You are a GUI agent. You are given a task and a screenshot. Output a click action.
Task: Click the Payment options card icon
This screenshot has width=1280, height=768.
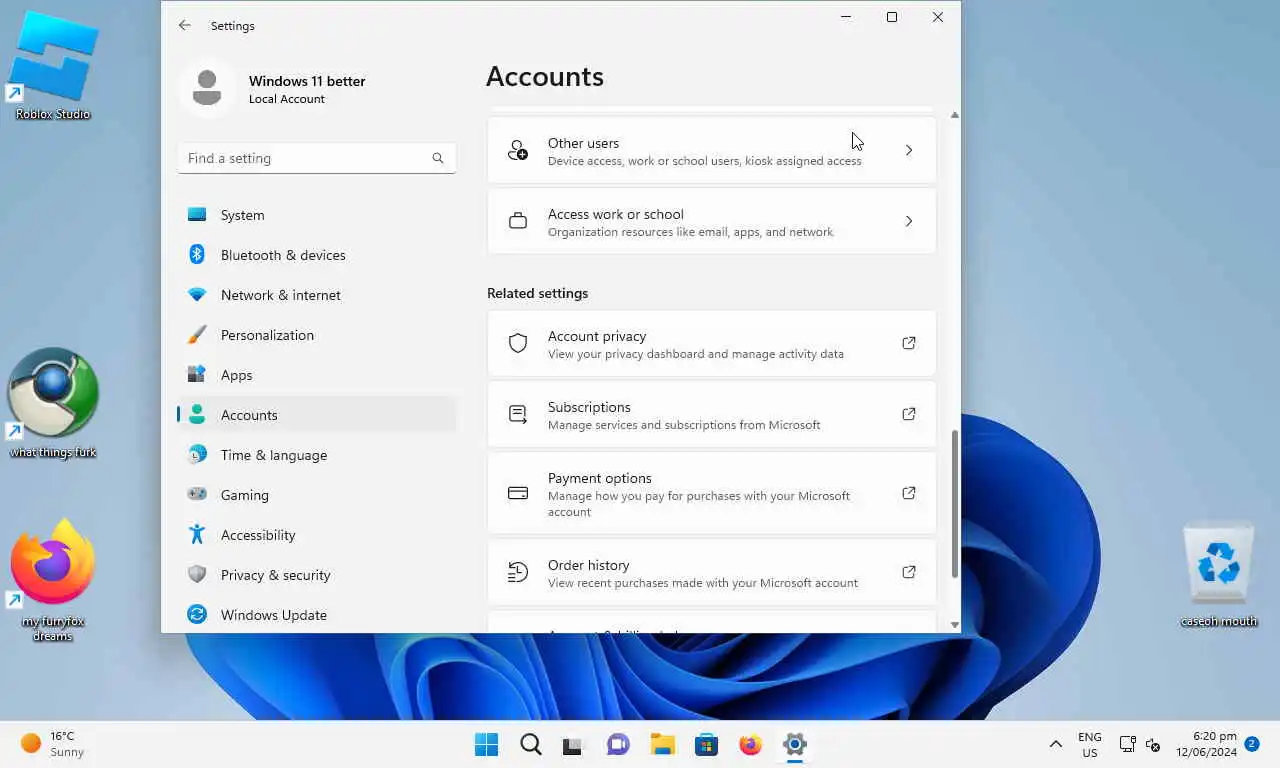[x=518, y=493]
